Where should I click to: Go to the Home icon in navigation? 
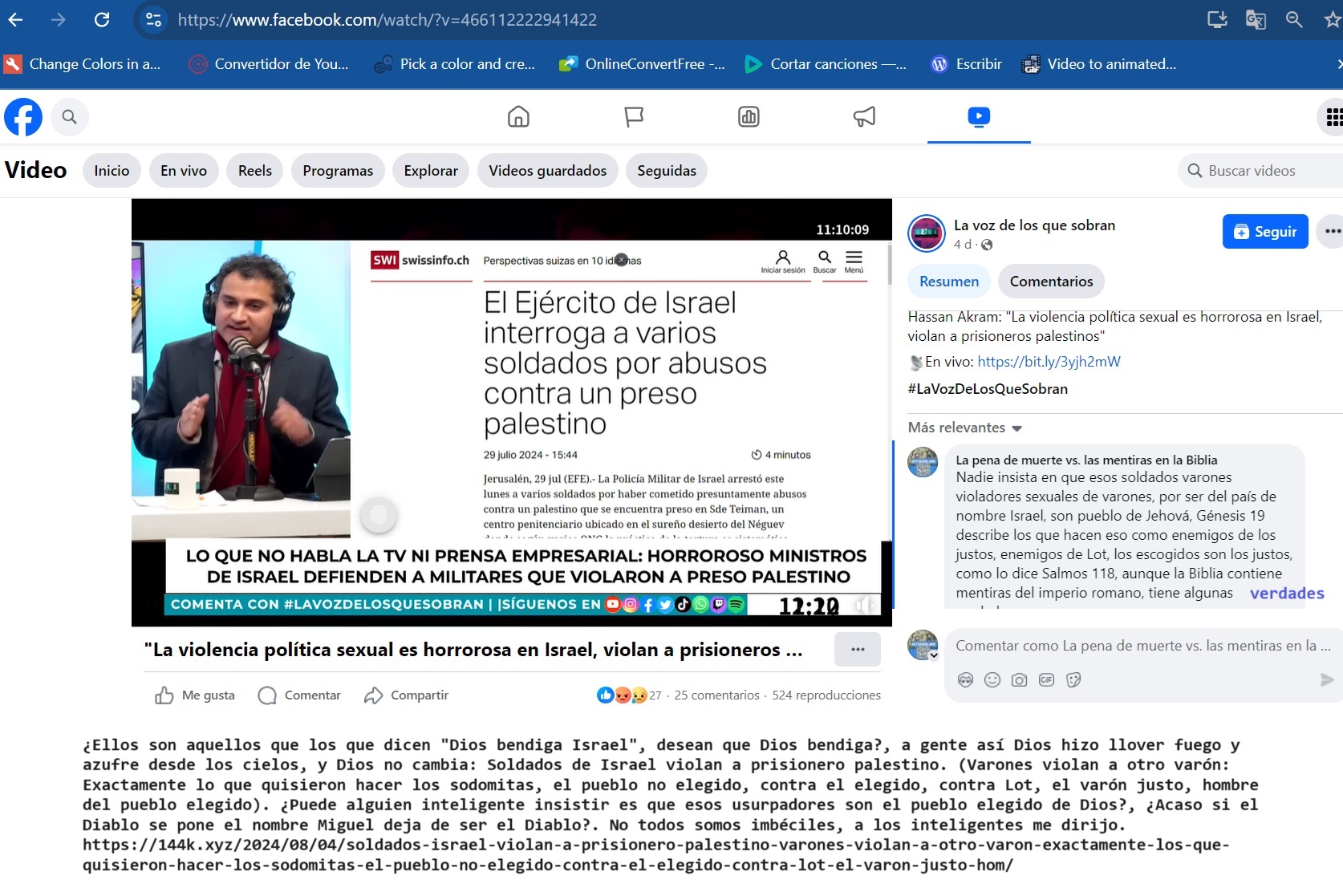click(x=518, y=117)
